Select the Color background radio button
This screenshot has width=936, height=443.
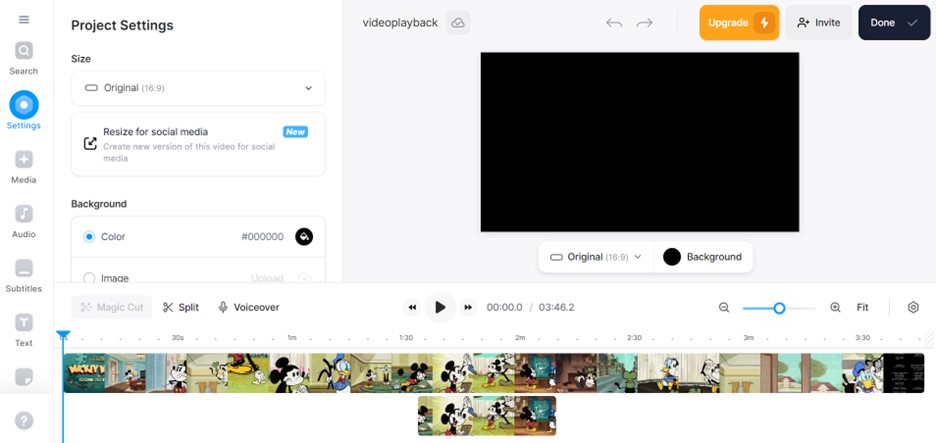[x=89, y=236]
